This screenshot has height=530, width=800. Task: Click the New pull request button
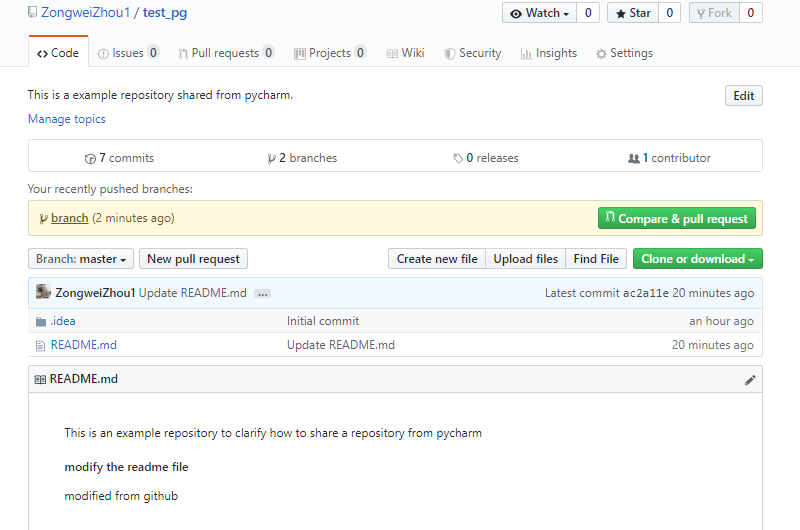click(x=193, y=259)
